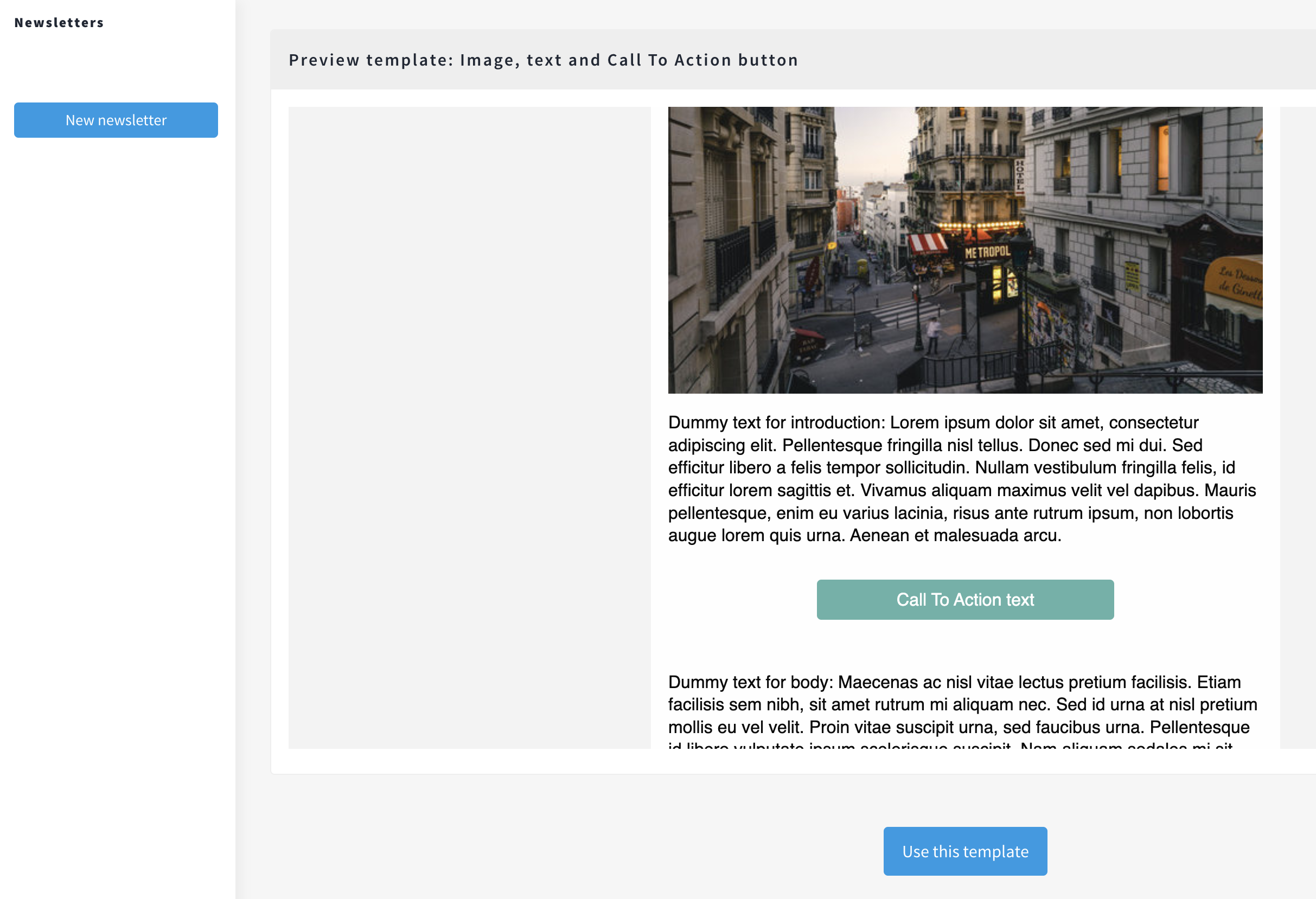Click the dummy introduction text paragraph
The width and height of the screenshot is (1316, 899).
click(962, 479)
